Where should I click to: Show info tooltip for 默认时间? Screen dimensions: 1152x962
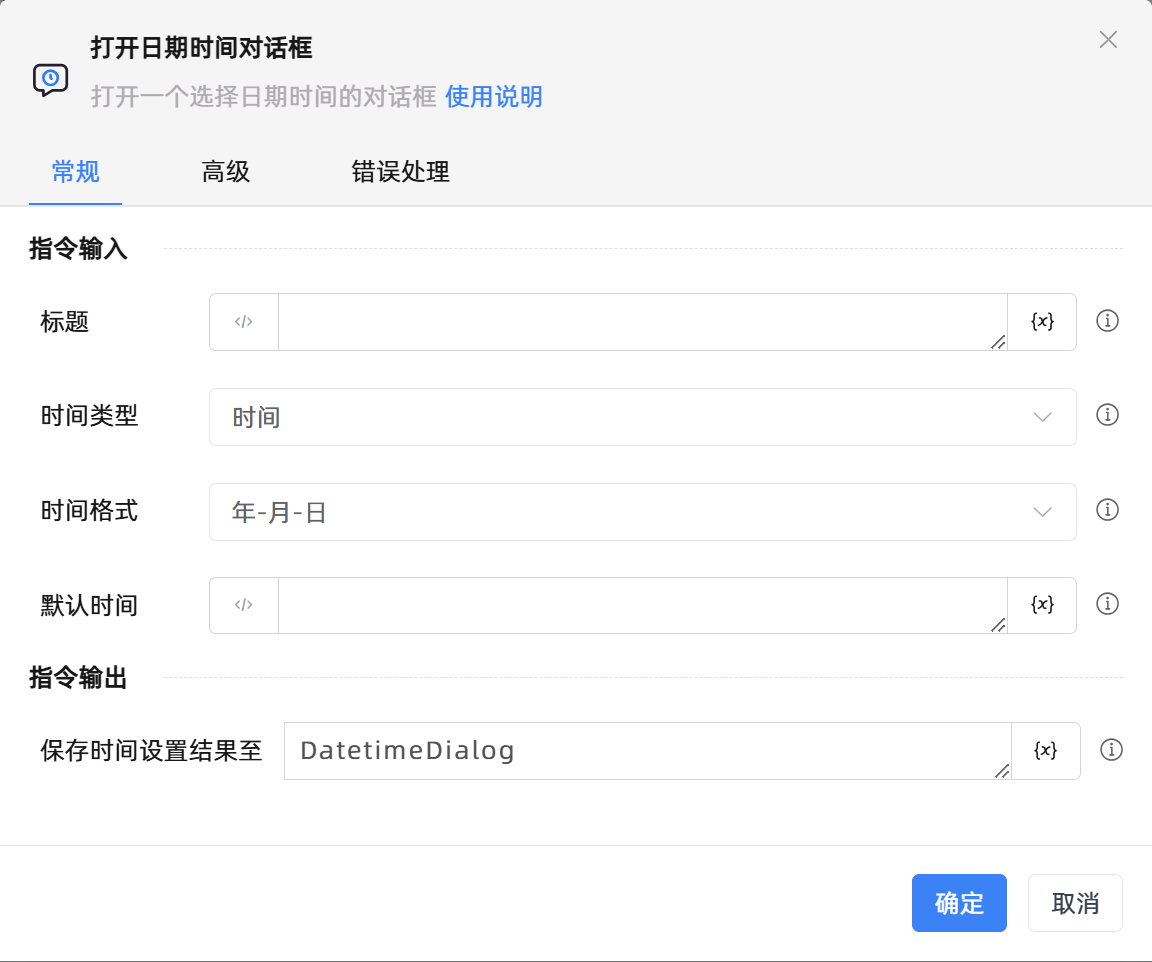point(1107,603)
